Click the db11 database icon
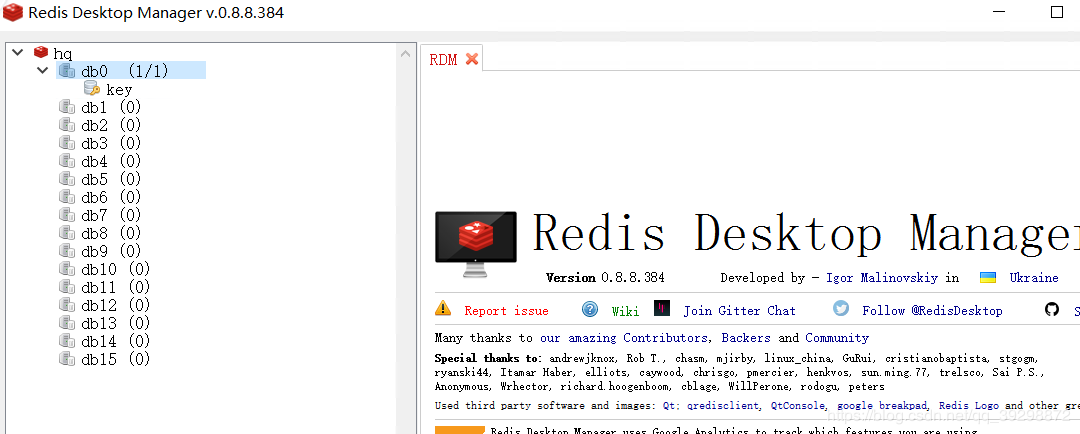This screenshot has width=1080, height=434. 67,286
